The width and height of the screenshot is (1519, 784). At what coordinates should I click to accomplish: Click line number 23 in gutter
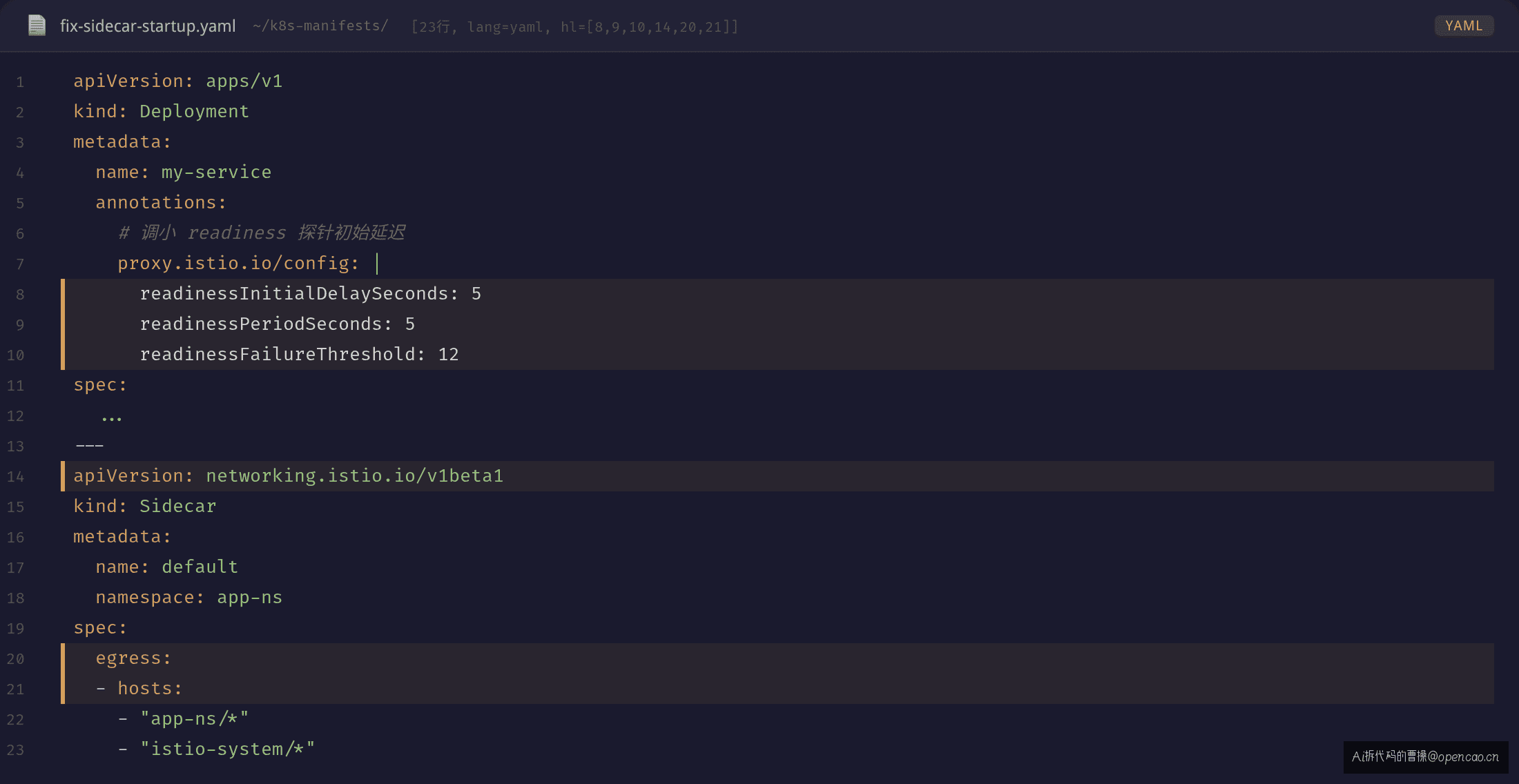tap(15, 750)
